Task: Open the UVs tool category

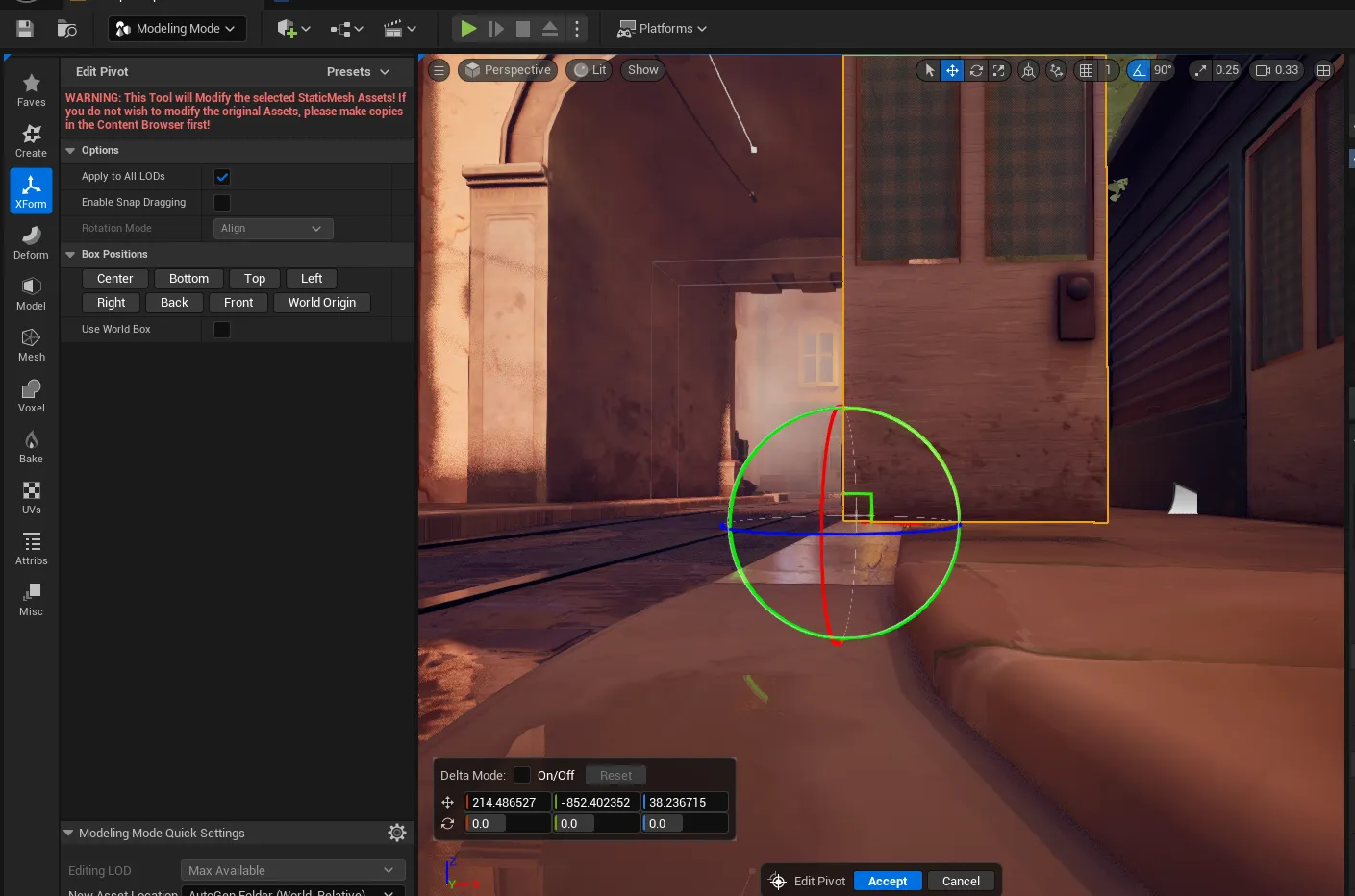Action: click(31, 497)
